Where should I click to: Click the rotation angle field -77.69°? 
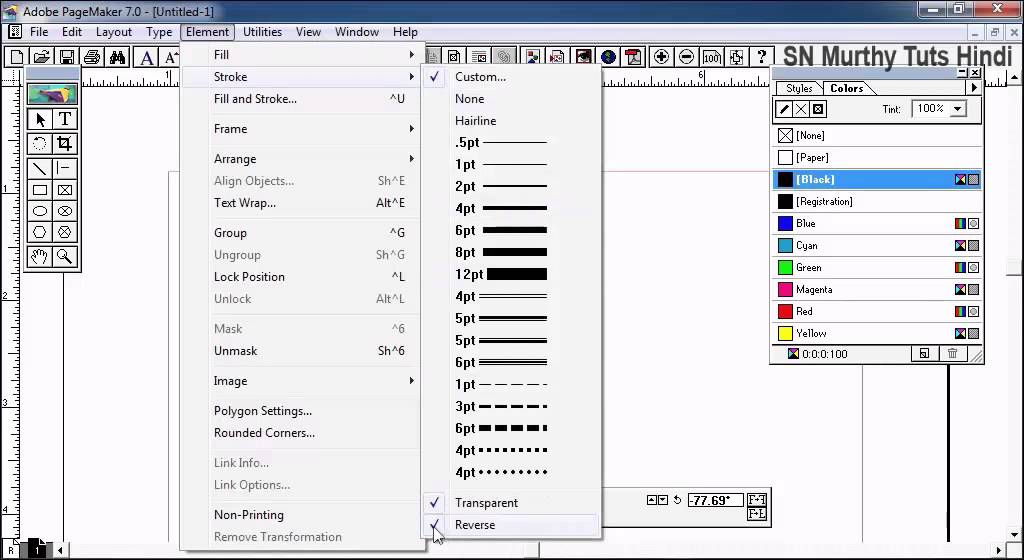click(715, 501)
